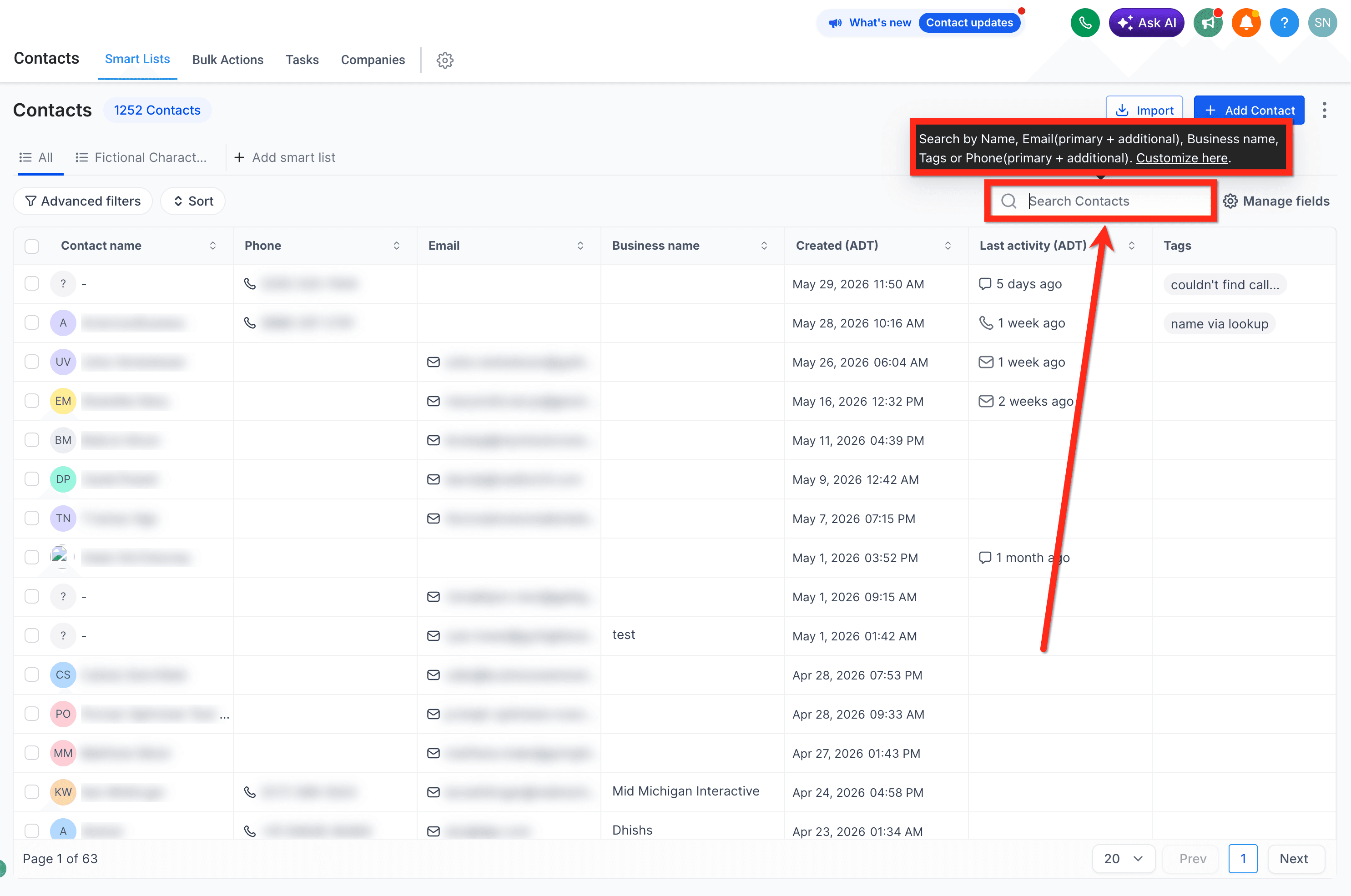1351x896 pixels.
Task: Open the EM contact avatar
Action: [x=63, y=401]
